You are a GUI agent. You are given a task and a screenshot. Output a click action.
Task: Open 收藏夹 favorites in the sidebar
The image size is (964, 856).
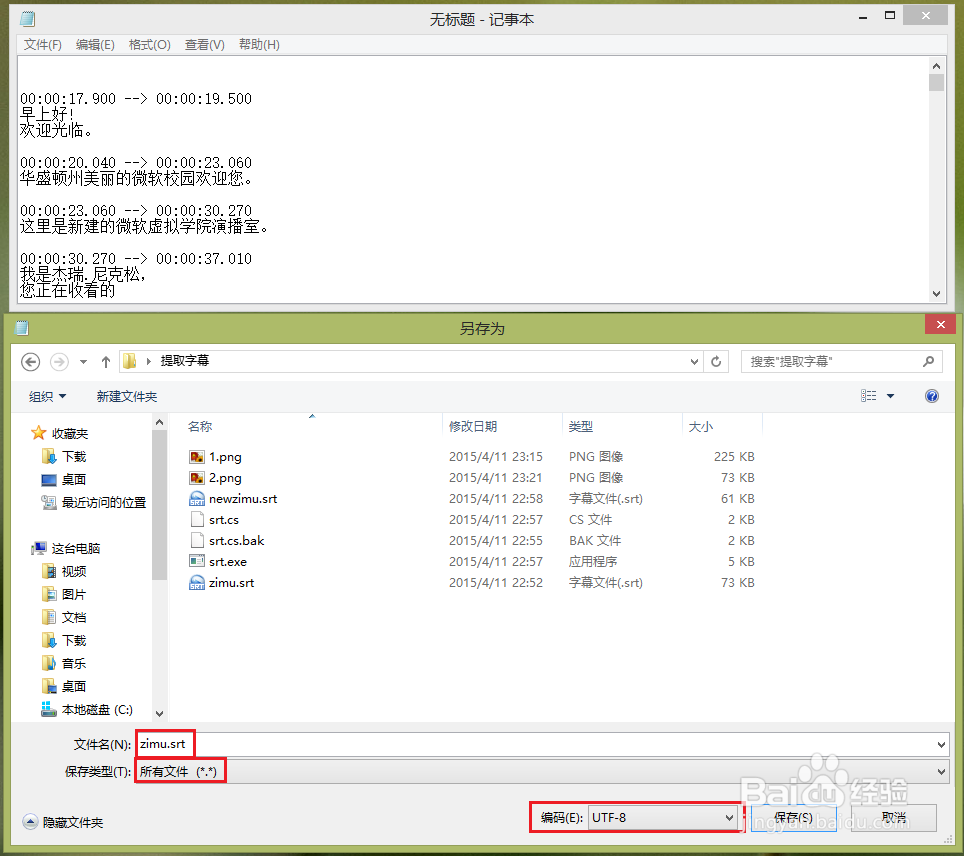tap(69, 434)
